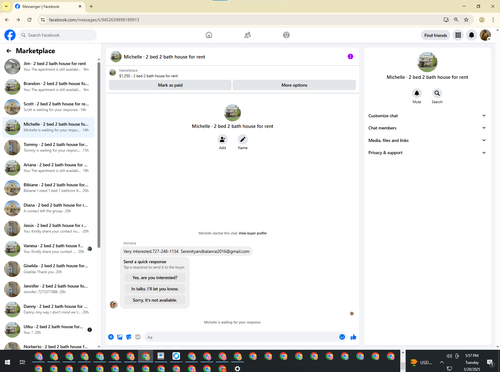Click the Facebook logo
Image resolution: width=500 pixels, height=372 pixels.
tap(10, 35)
